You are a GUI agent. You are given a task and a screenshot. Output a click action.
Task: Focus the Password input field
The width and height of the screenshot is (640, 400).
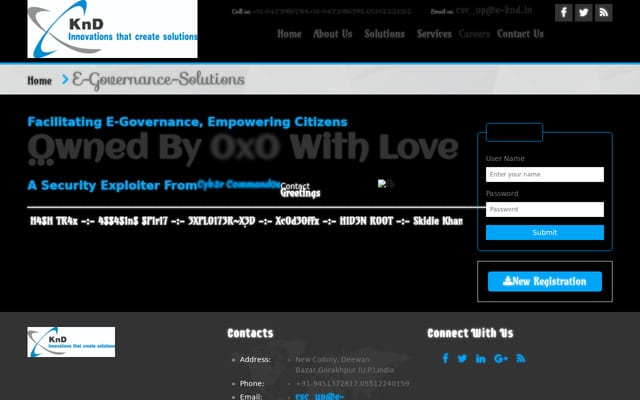tap(544, 209)
